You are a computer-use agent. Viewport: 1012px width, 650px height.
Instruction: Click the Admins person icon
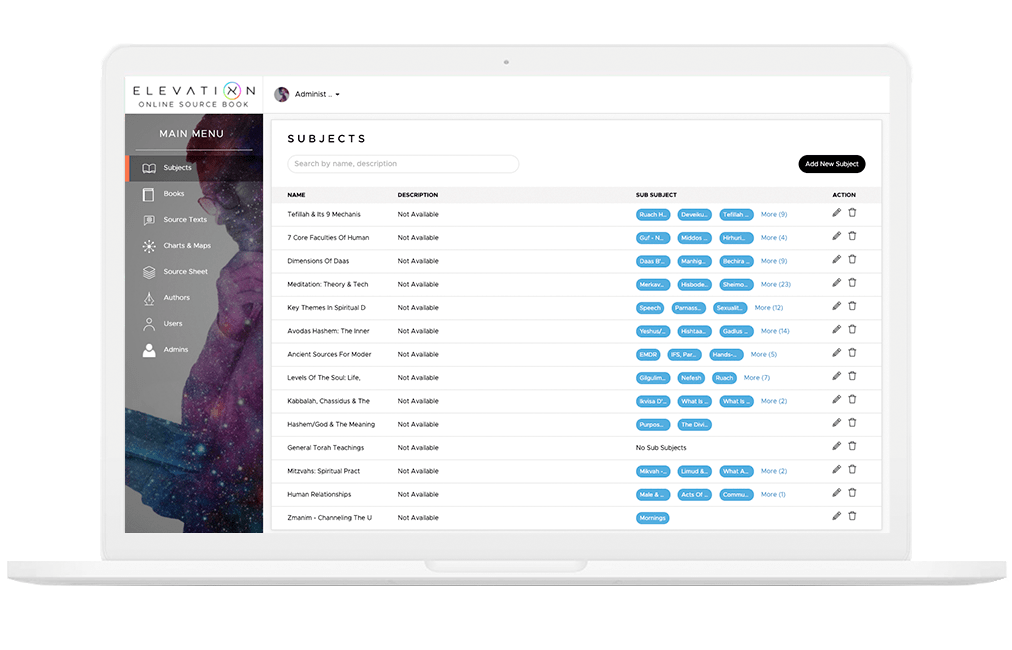(x=149, y=350)
